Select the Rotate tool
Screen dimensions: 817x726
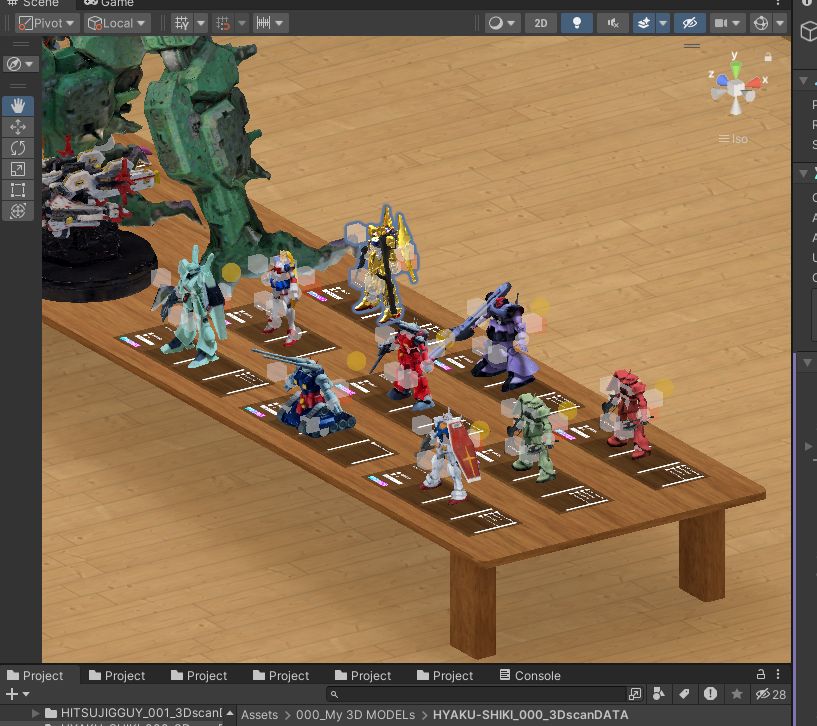[x=18, y=148]
